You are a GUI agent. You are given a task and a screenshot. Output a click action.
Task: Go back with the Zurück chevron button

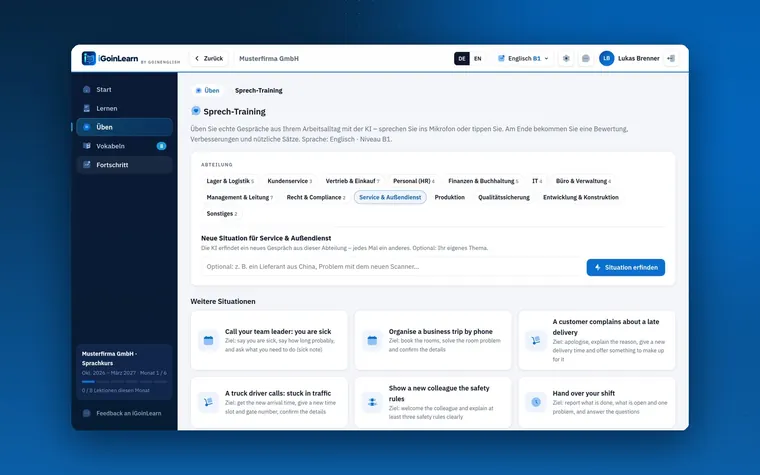209,58
